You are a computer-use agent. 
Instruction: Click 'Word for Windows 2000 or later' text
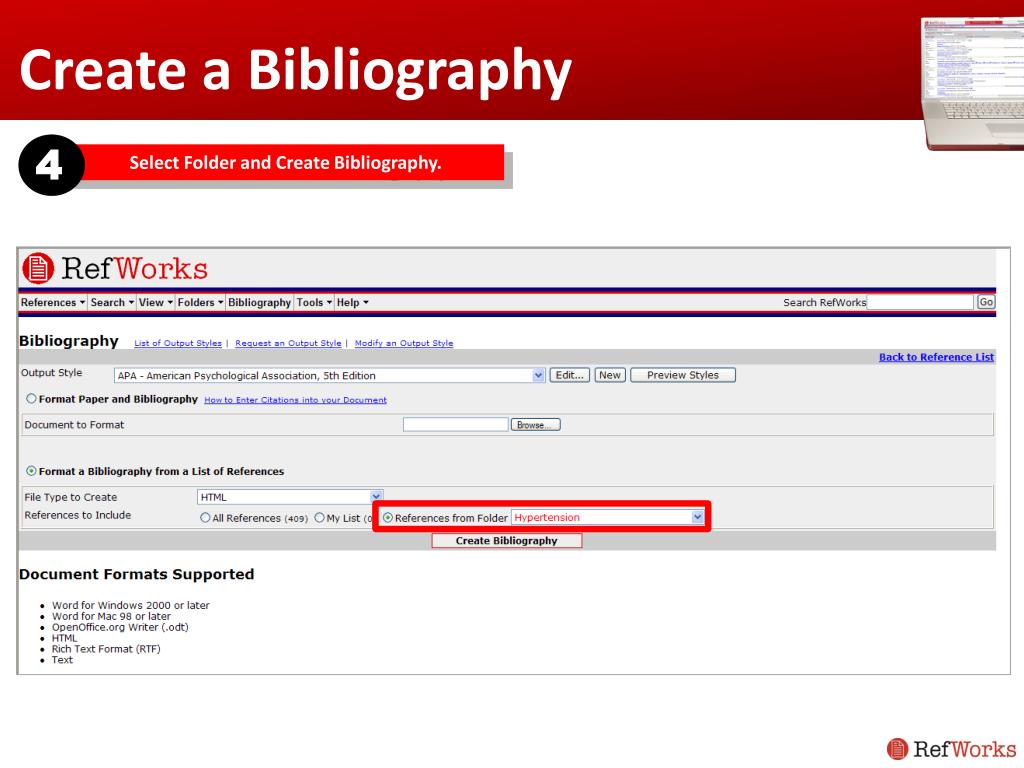pos(131,605)
